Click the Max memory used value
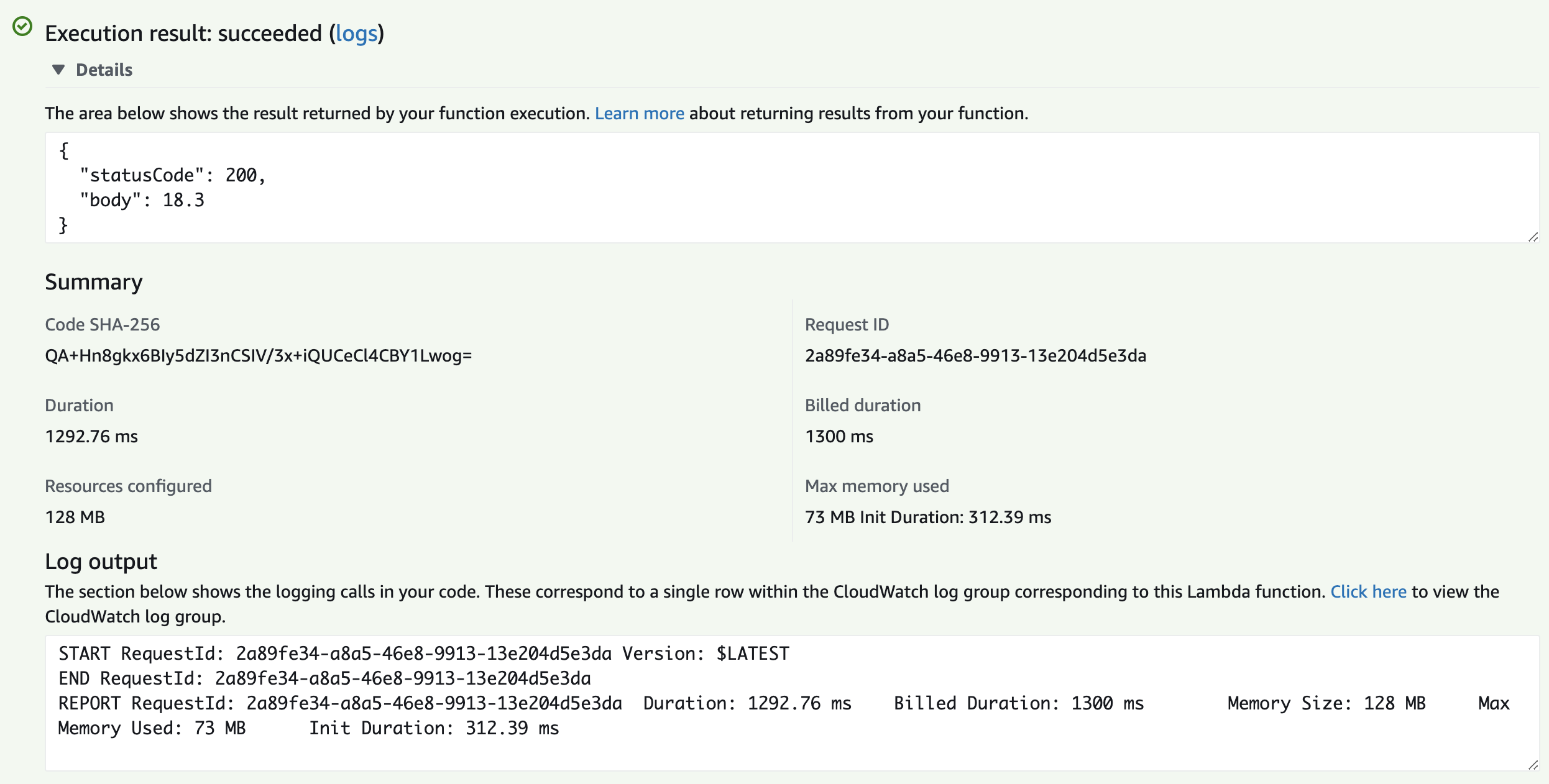This screenshot has width=1549, height=784. pyautogui.click(x=927, y=517)
